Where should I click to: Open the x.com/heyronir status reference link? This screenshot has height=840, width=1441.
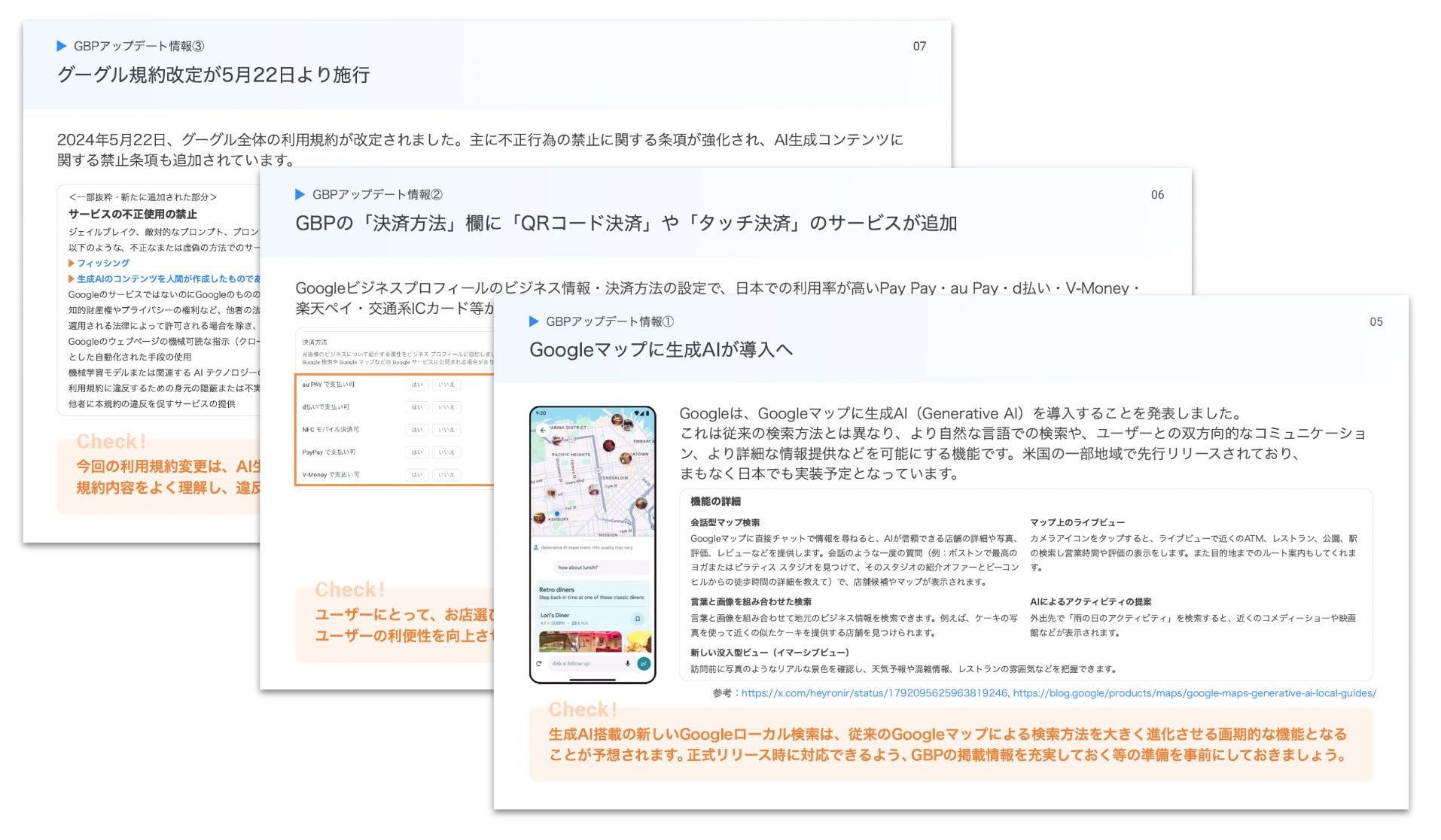tap(874, 693)
